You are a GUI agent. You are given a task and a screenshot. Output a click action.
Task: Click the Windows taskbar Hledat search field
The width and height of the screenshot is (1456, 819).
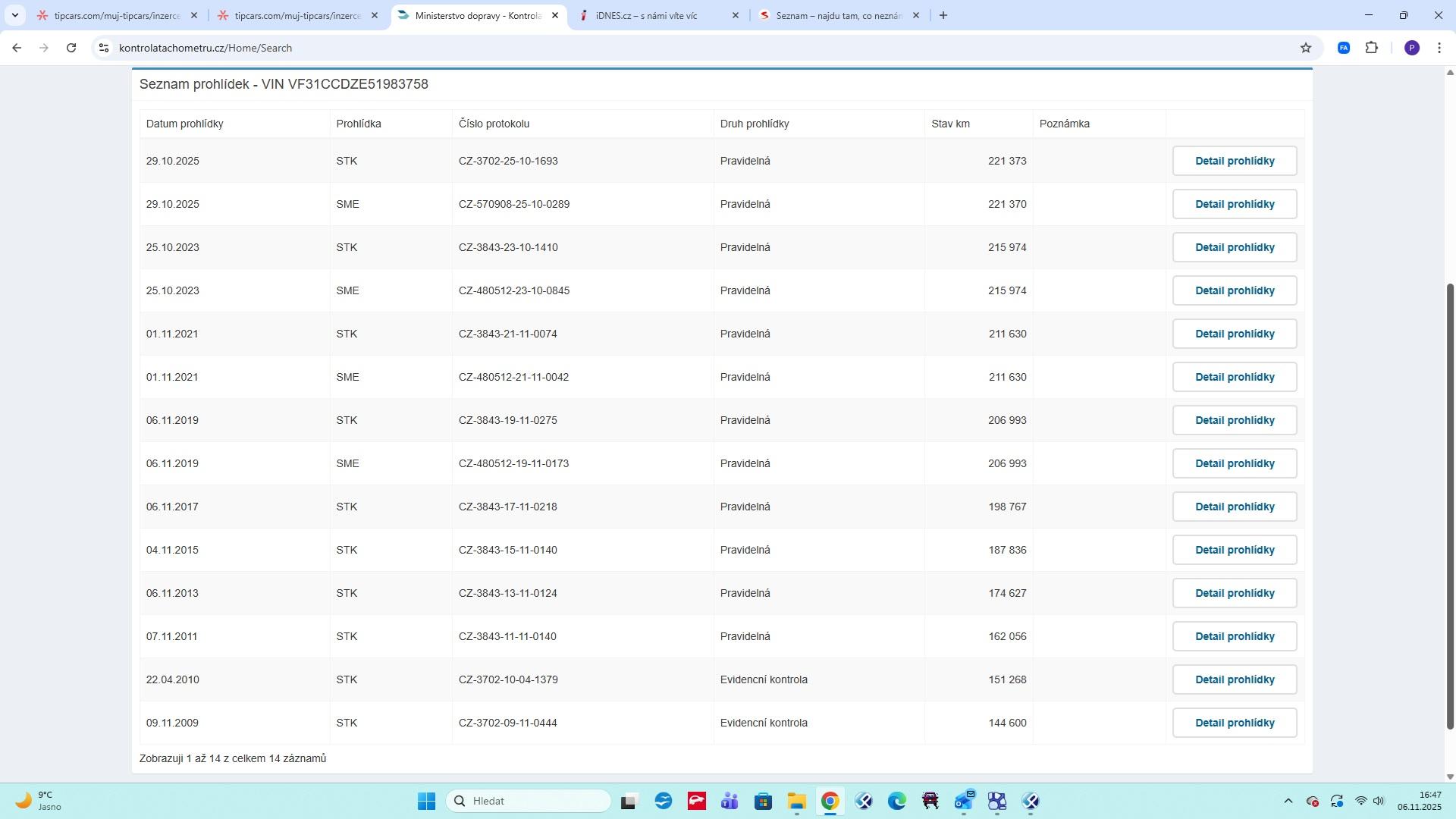pyautogui.click(x=531, y=802)
